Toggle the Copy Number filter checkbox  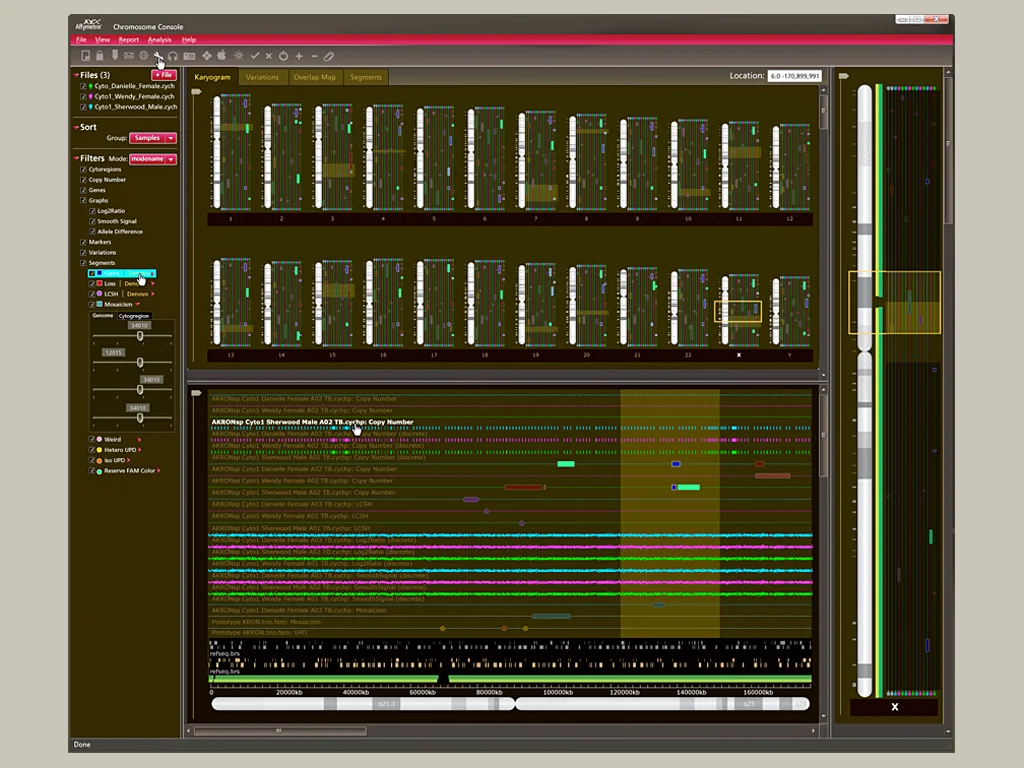83,180
